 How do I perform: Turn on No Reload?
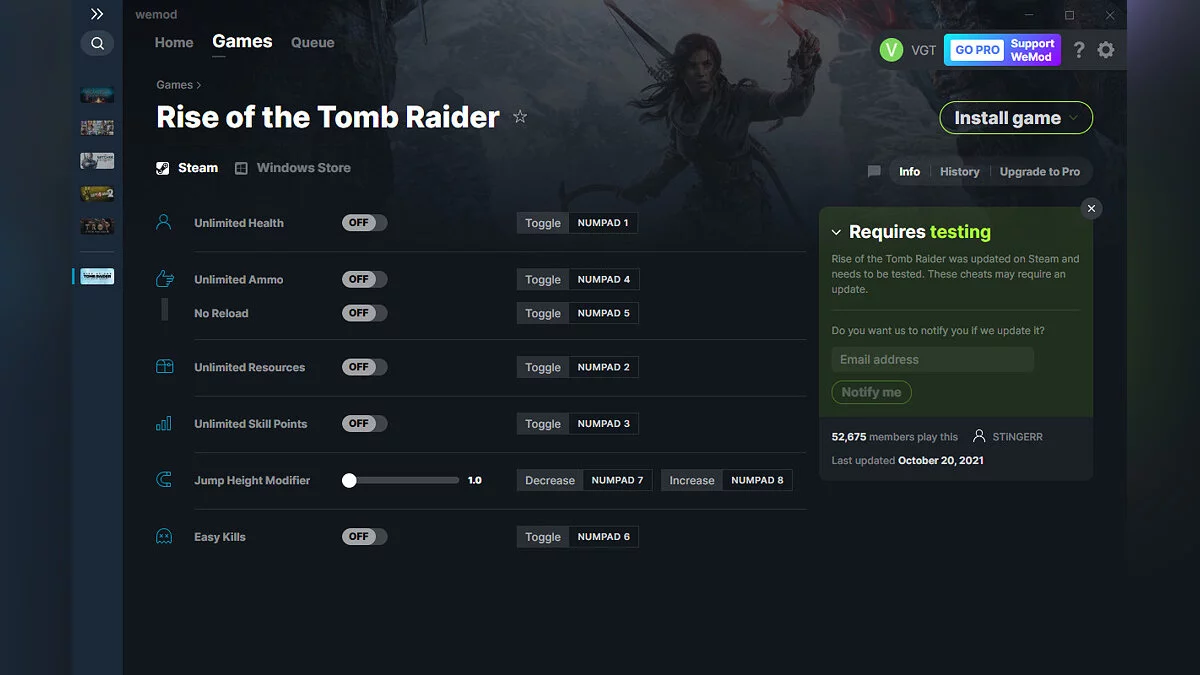[x=363, y=312]
